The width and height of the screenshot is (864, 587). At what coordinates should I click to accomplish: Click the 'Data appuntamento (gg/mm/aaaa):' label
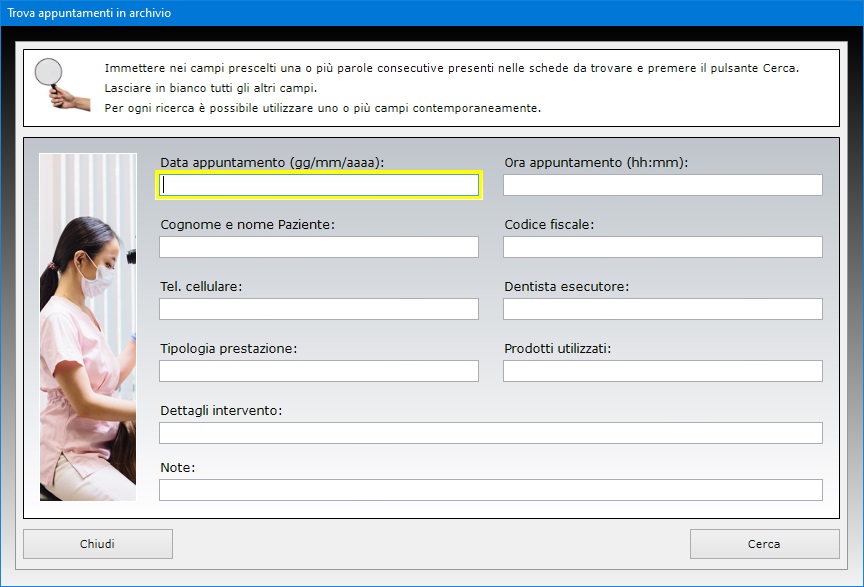[x=272, y=162]
